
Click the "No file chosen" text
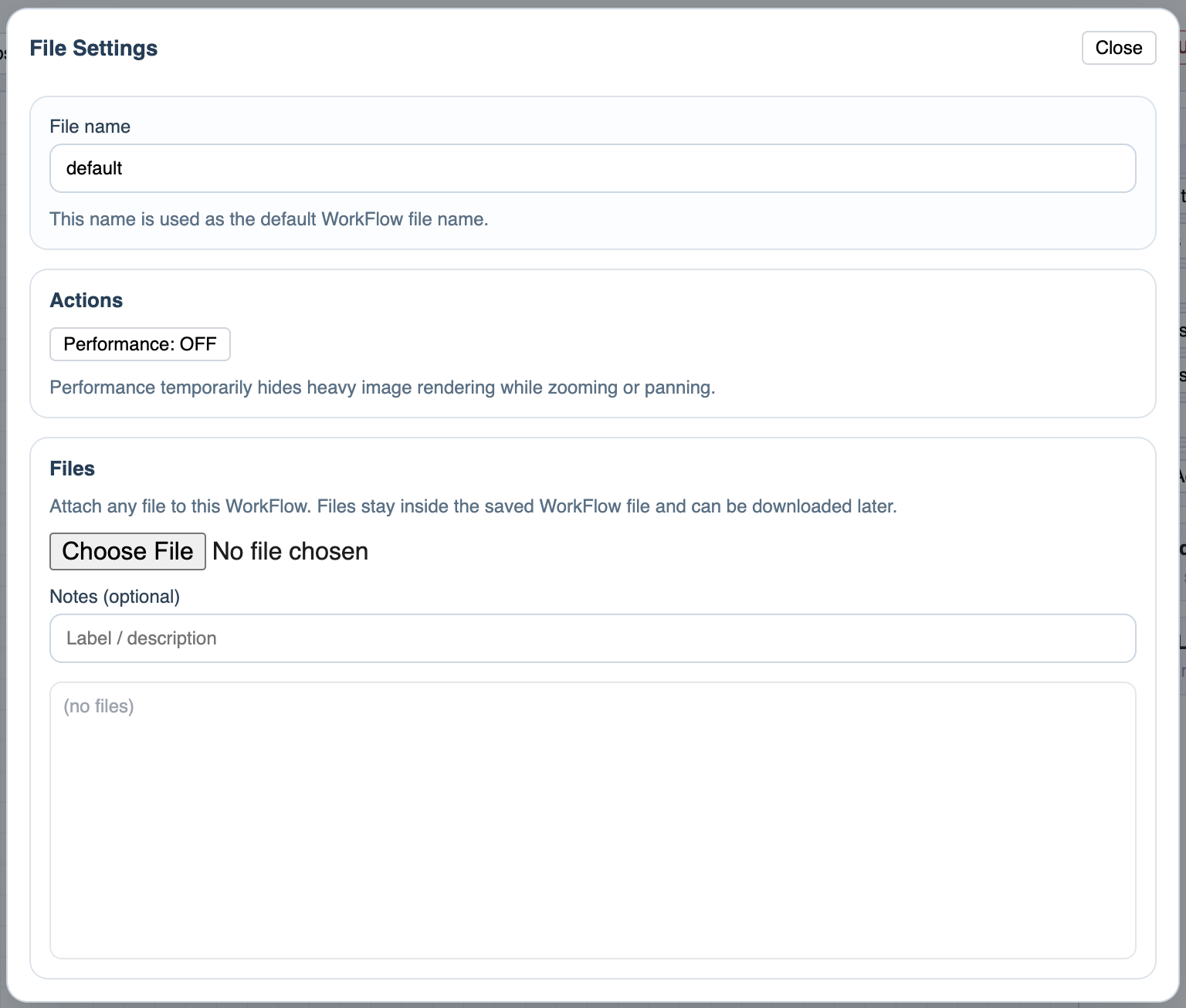pyautogui.click(x=290, y=551)
